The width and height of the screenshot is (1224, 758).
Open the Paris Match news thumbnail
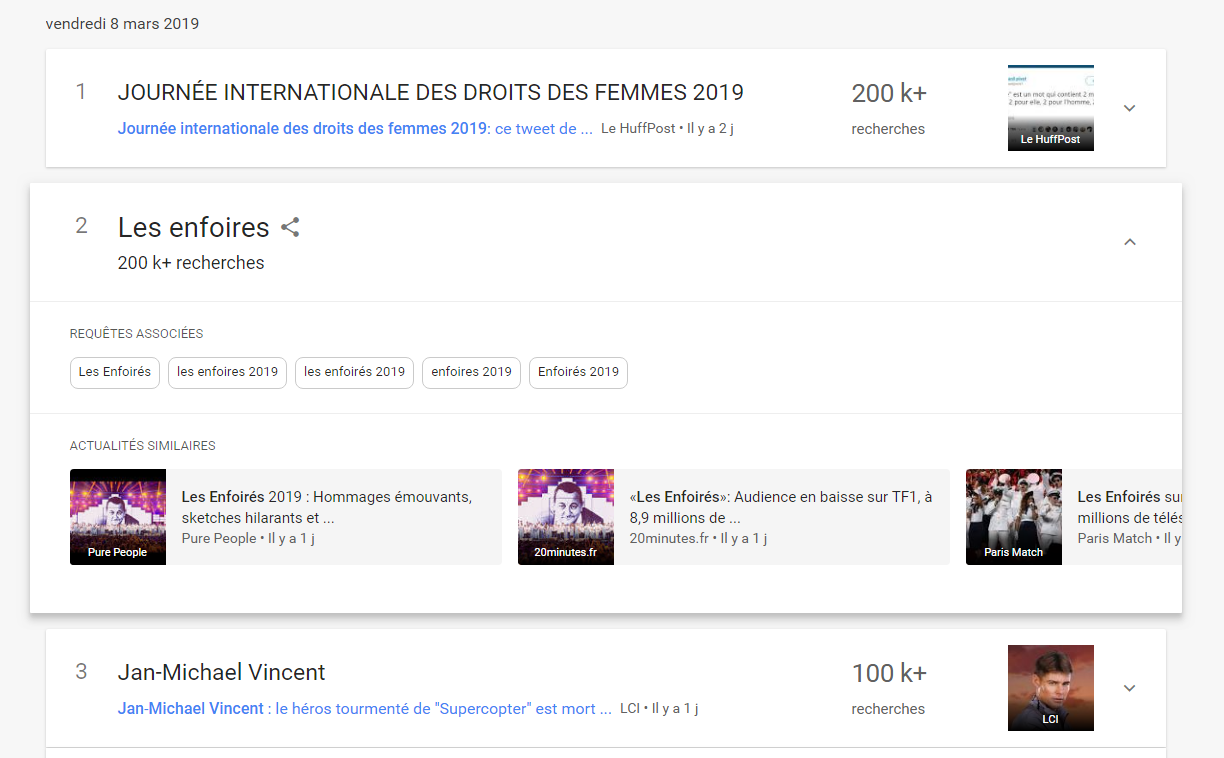1014,517
